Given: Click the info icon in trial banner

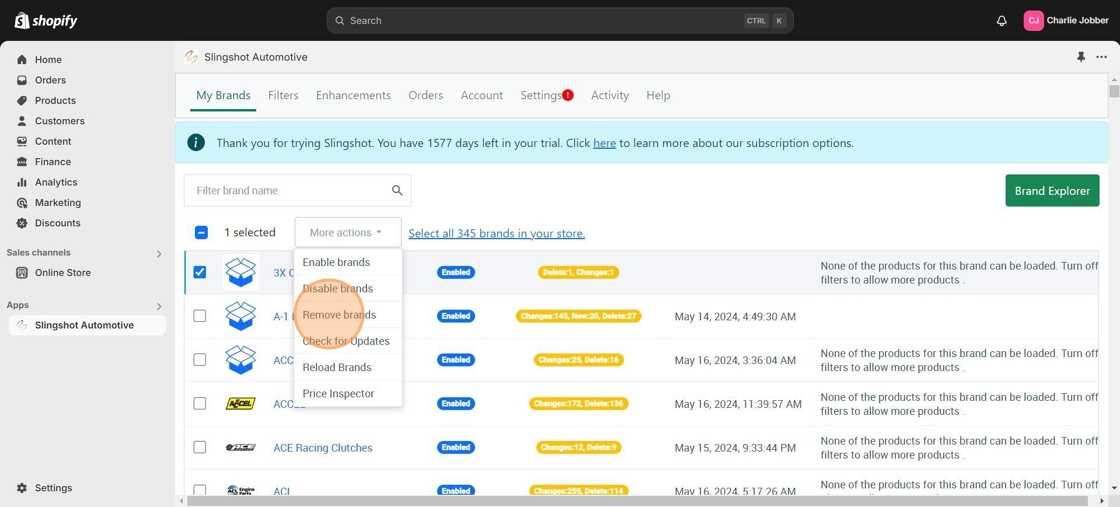Looking at the screenshot, I should (196, 142).
